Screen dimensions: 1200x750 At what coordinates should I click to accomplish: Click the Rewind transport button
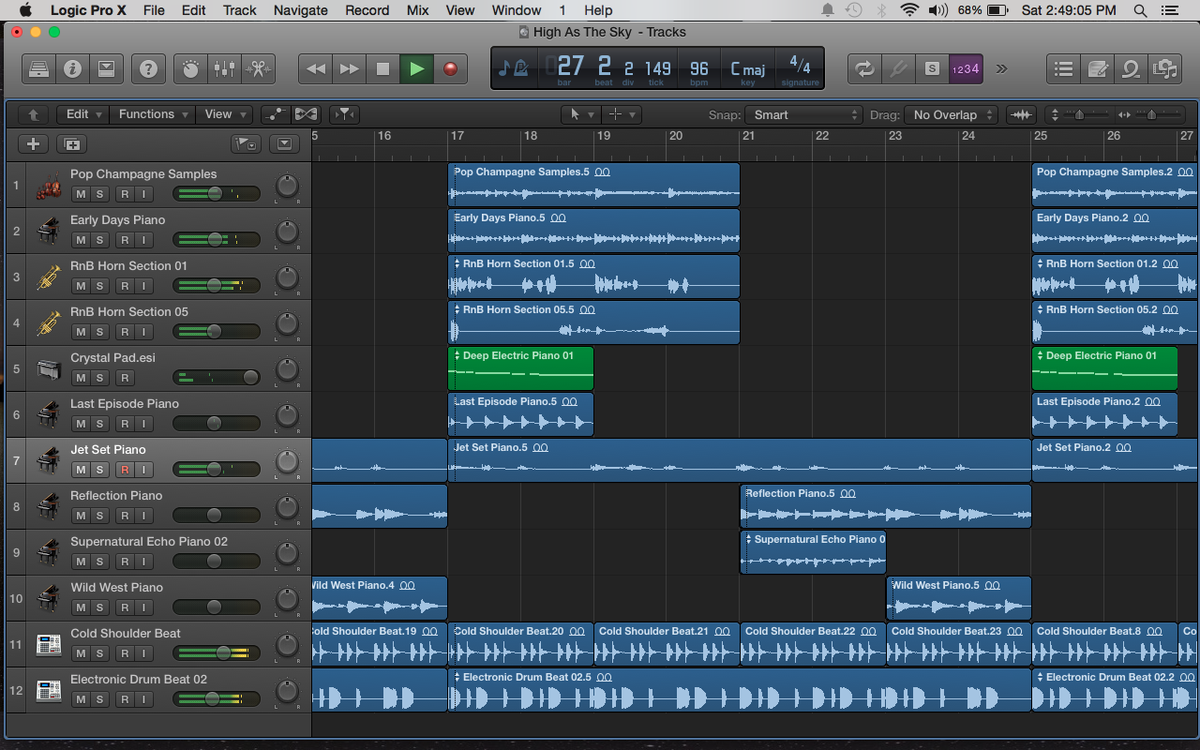tap(315, 69)
